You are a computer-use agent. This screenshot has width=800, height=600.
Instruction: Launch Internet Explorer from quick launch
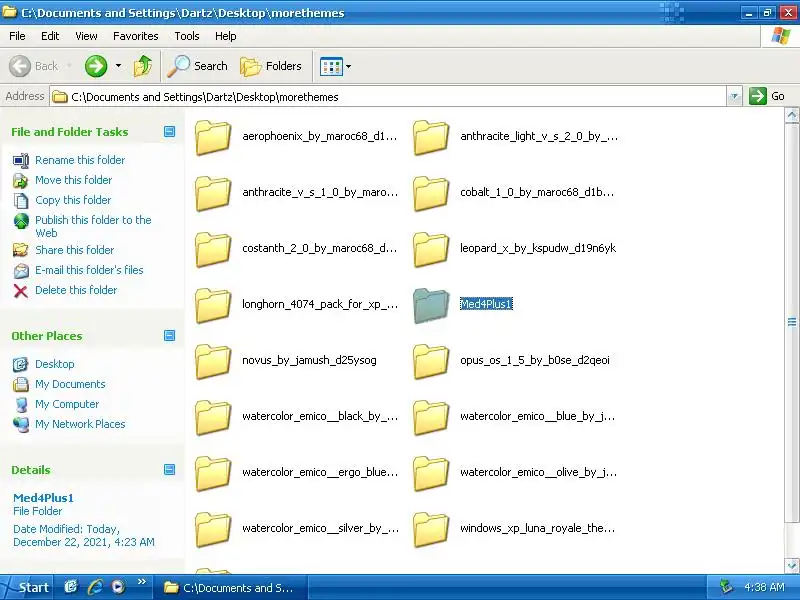point(94,587)
